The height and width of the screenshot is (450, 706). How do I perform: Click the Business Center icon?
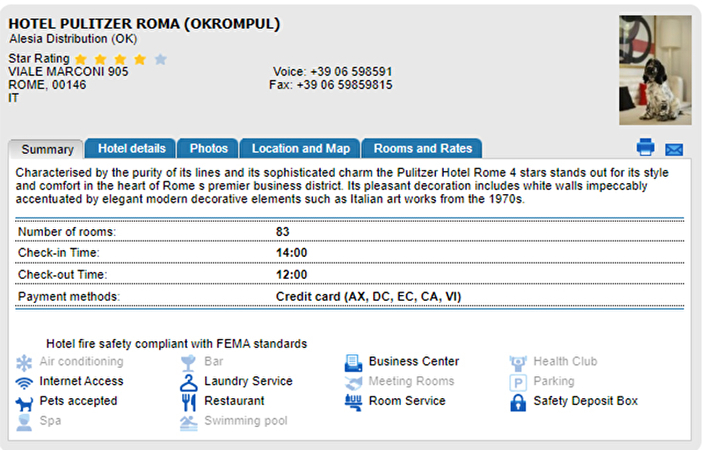tap(353, 363)
